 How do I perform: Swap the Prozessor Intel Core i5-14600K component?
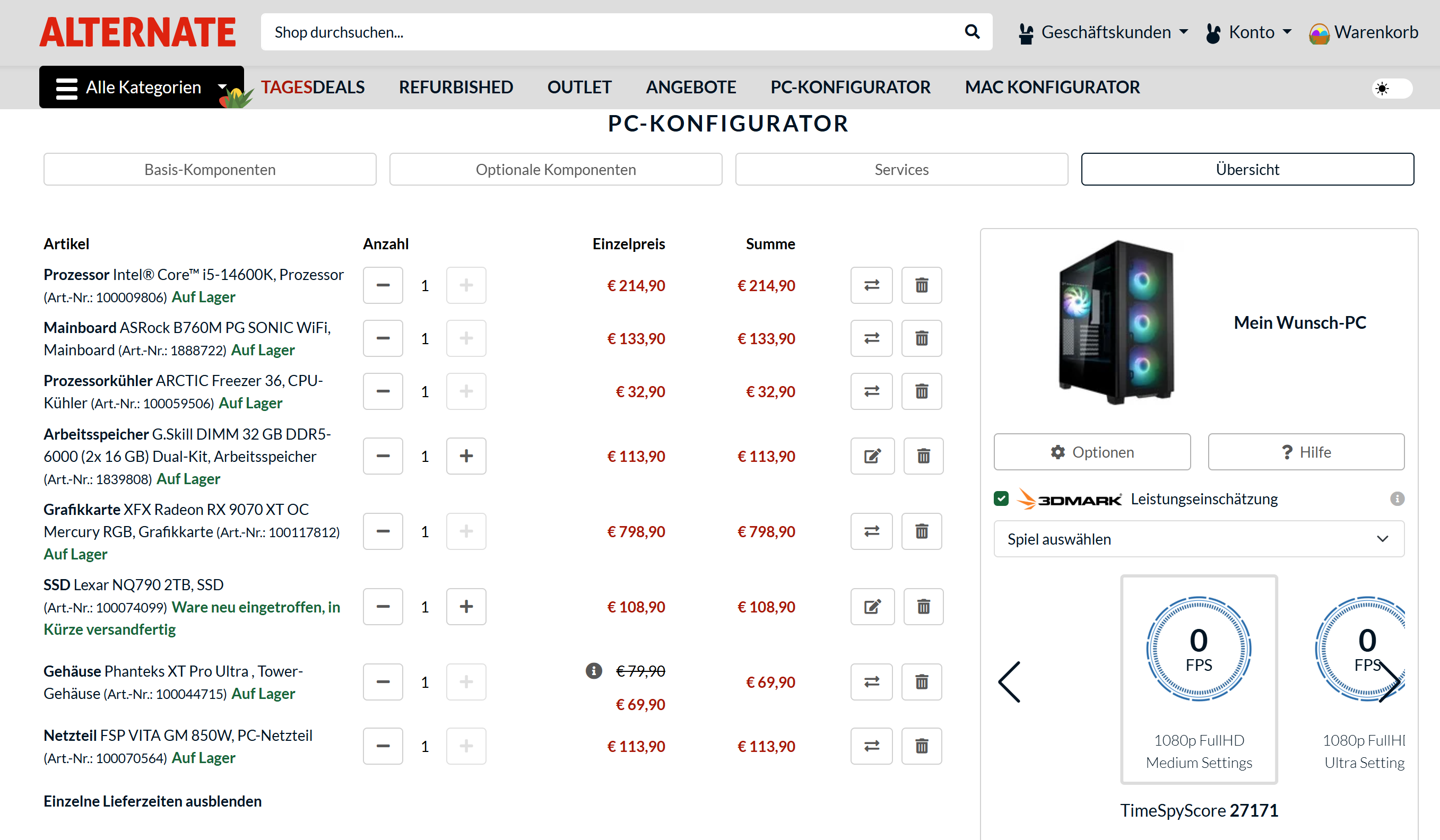[871, 285]
